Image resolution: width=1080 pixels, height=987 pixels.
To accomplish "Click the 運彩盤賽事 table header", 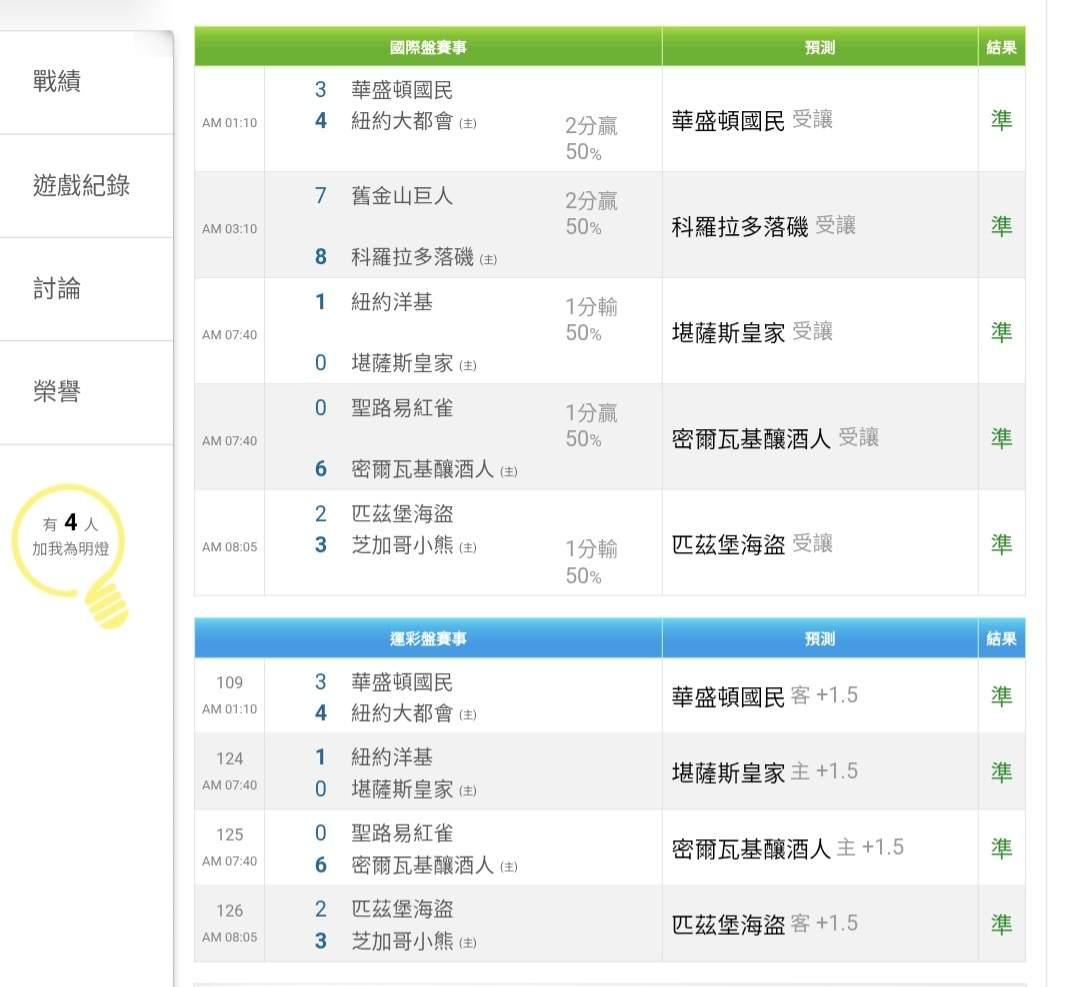I will [428, 639].
